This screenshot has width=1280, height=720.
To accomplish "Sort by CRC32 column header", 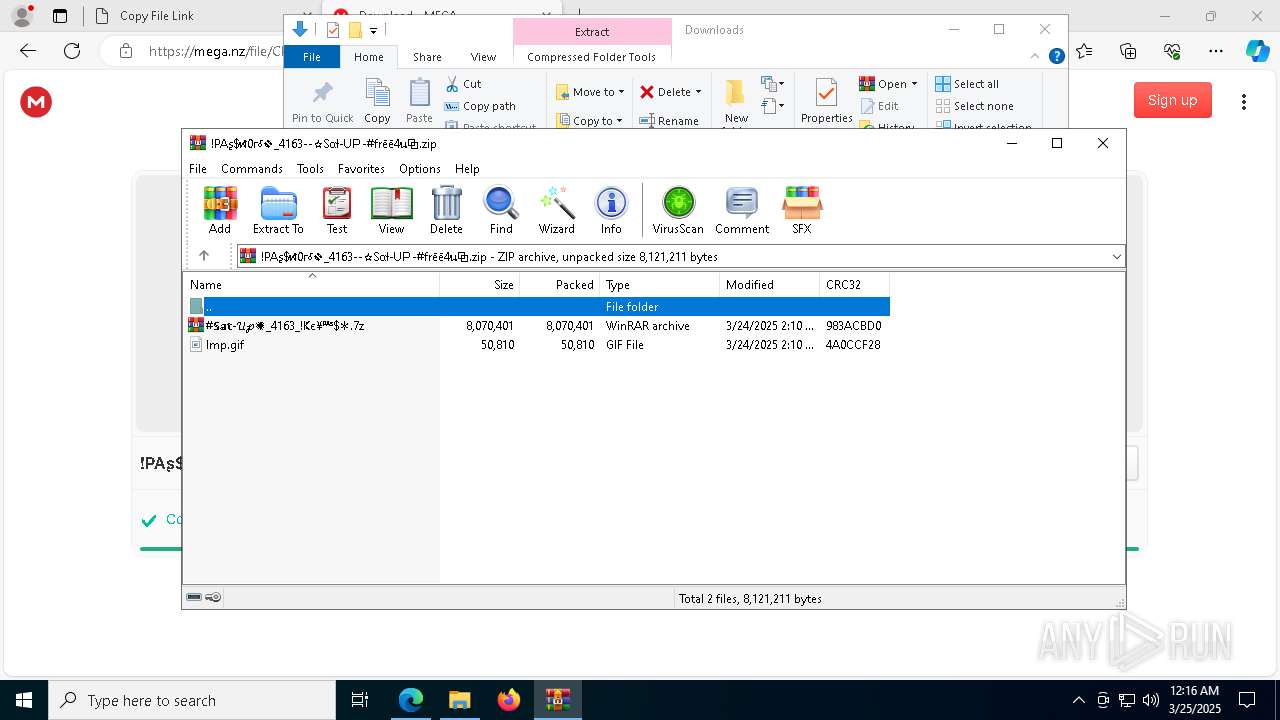I will click(x=855, y=285).
